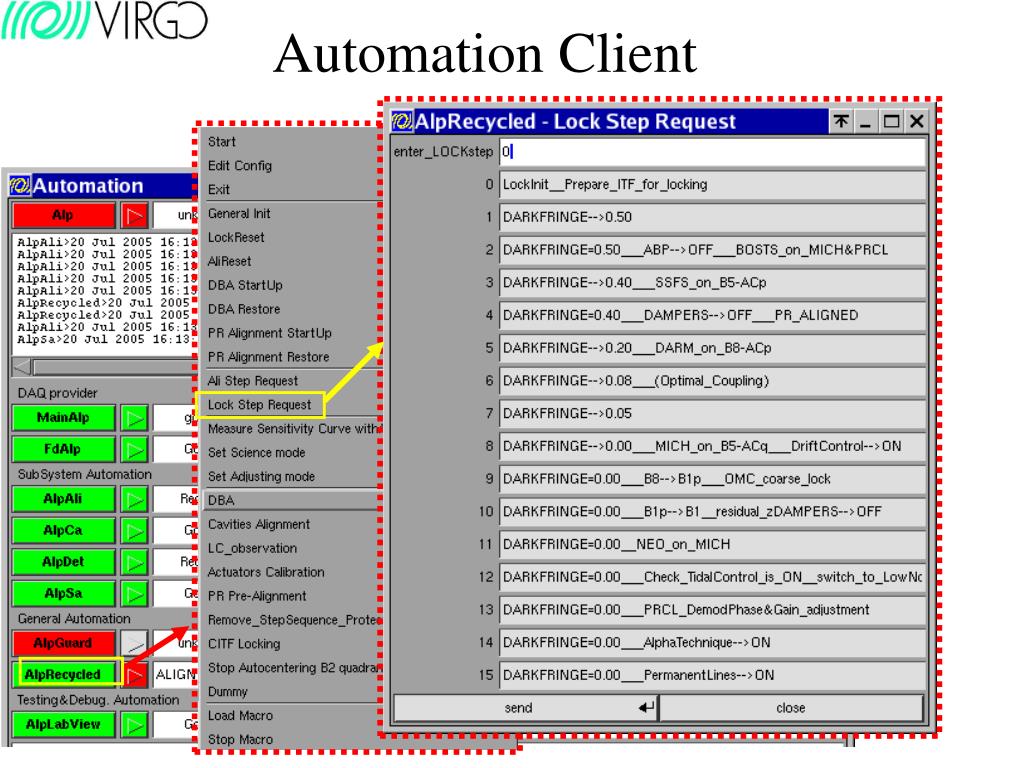Screen dimensions: 1024x768
Task: Select step 11 NEO_on_MICH
Action: click(712, 545)
